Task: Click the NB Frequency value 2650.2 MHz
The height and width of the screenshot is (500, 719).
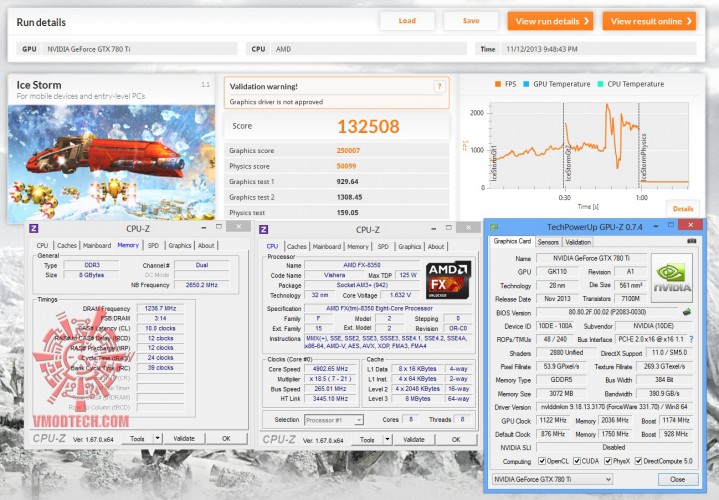Action: [x=202, y=285]
